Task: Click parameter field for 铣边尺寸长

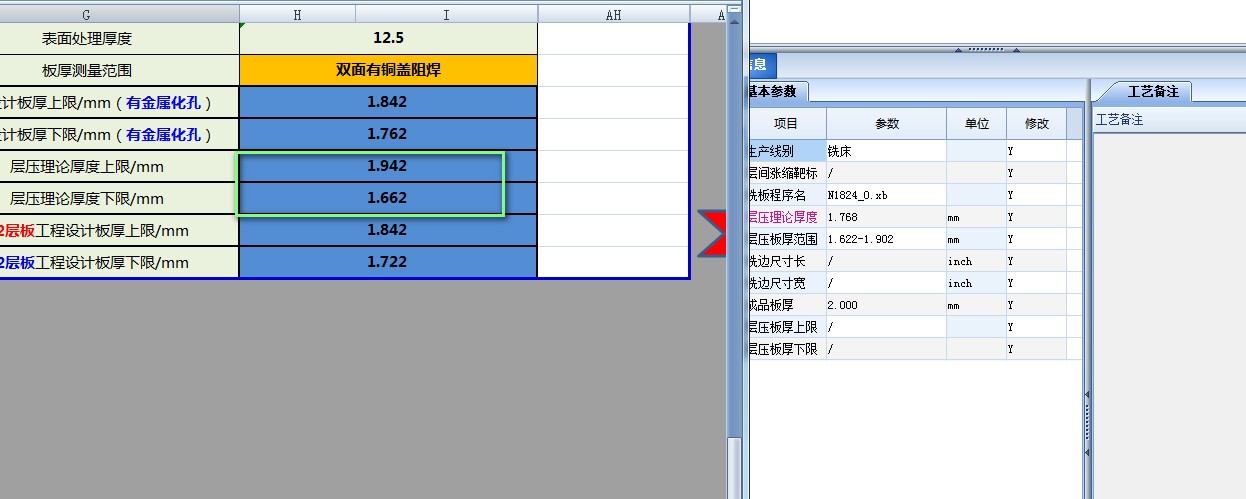Action: point(886,261)
